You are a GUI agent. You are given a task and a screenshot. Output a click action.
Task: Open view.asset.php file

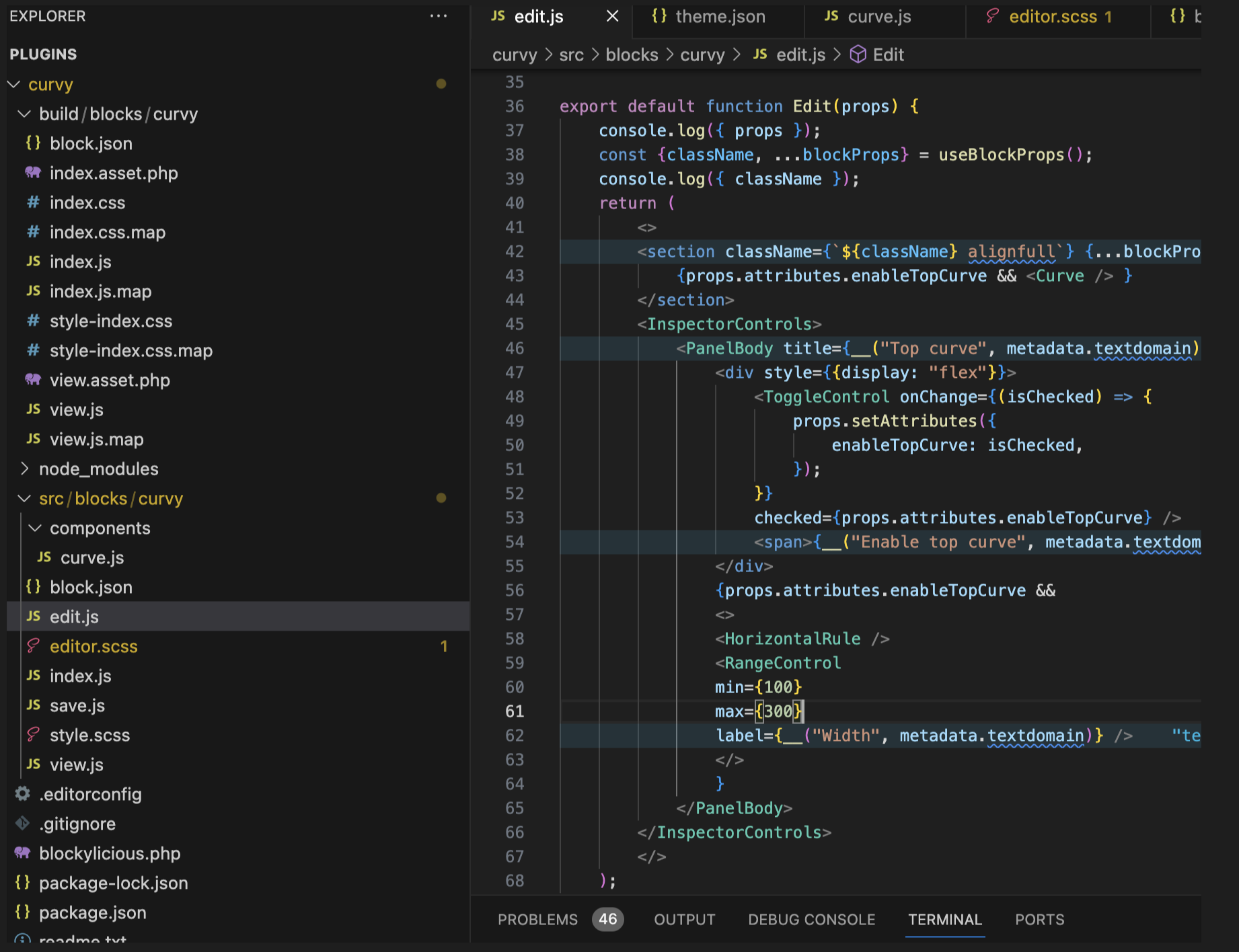[x=238, y=380]
